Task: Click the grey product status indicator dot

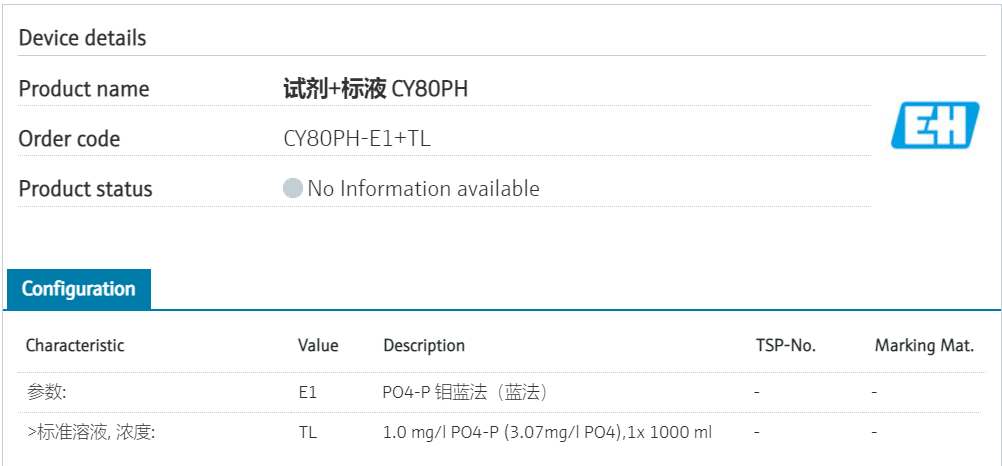Action: 293,188
